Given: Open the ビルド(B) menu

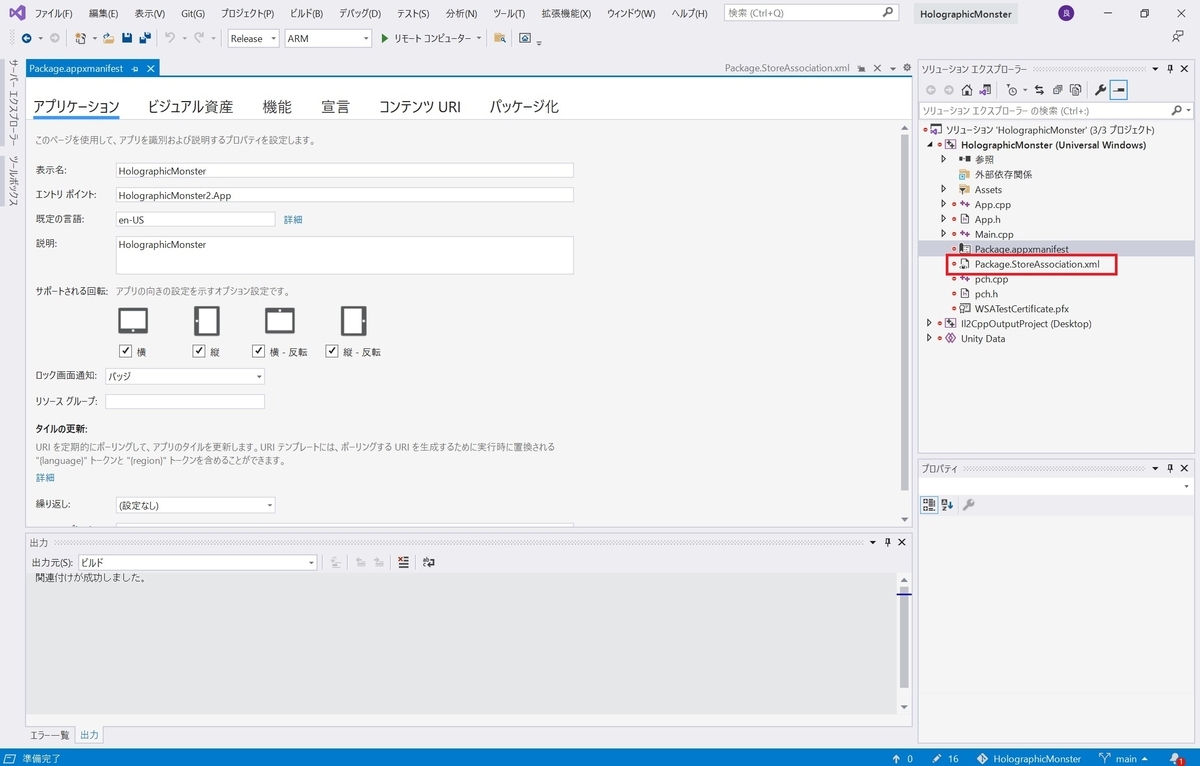Looking at the screenshot, I should coord(306,14).
